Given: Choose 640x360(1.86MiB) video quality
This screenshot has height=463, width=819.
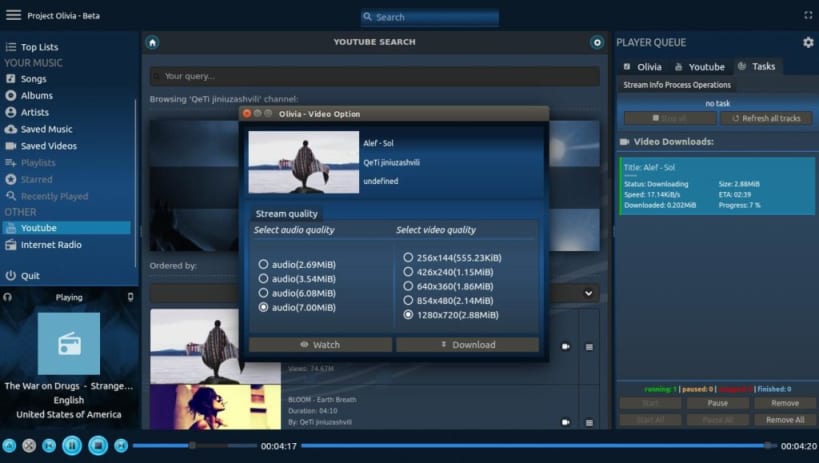Looking at the screenshot, I should point(448,286).
